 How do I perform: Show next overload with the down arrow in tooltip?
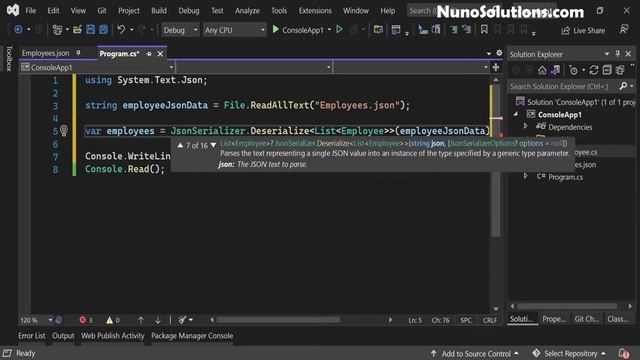[x=213, y=145]
